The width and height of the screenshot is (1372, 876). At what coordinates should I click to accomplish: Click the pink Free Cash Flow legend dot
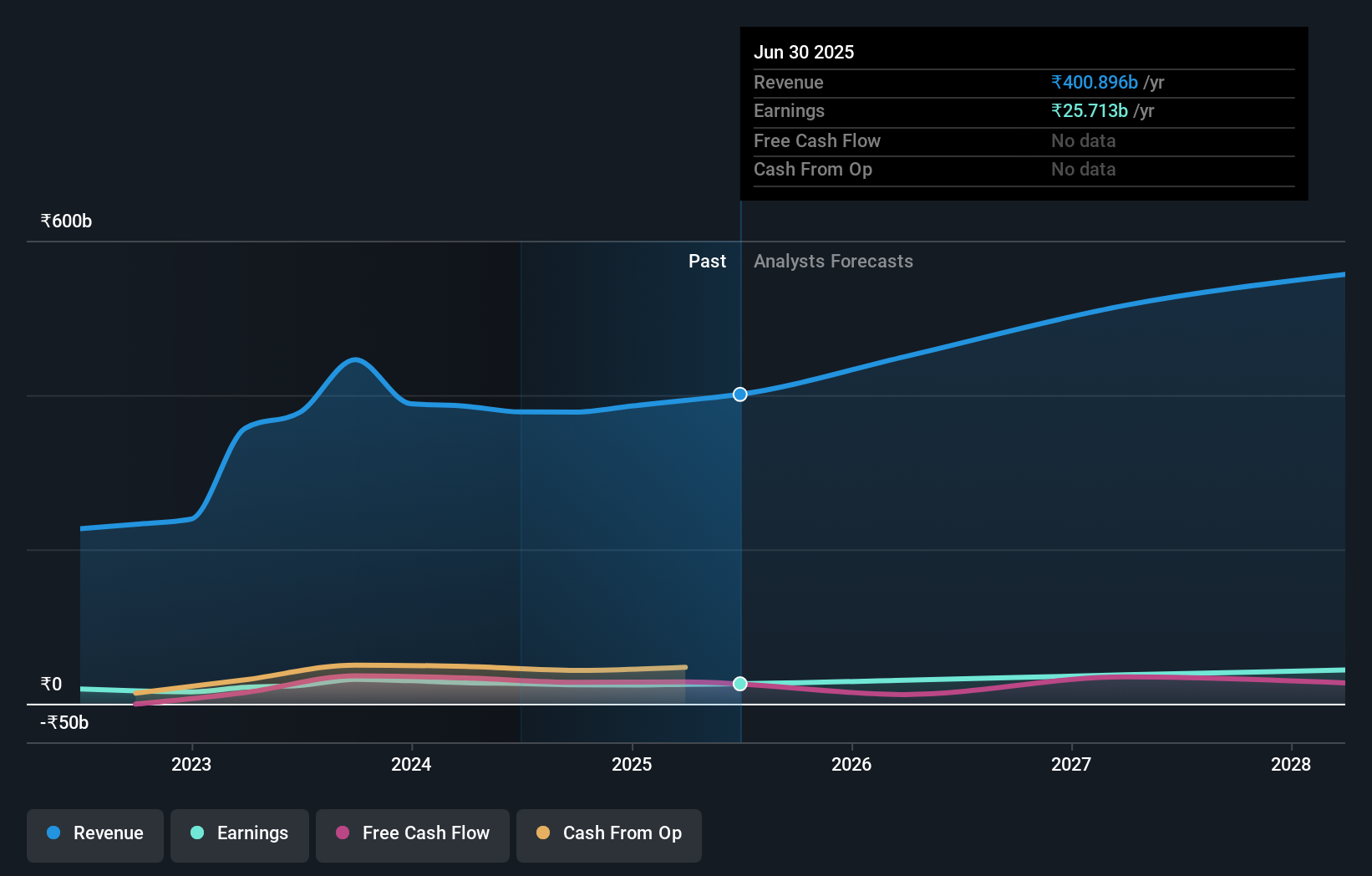[x=343, y=833]
